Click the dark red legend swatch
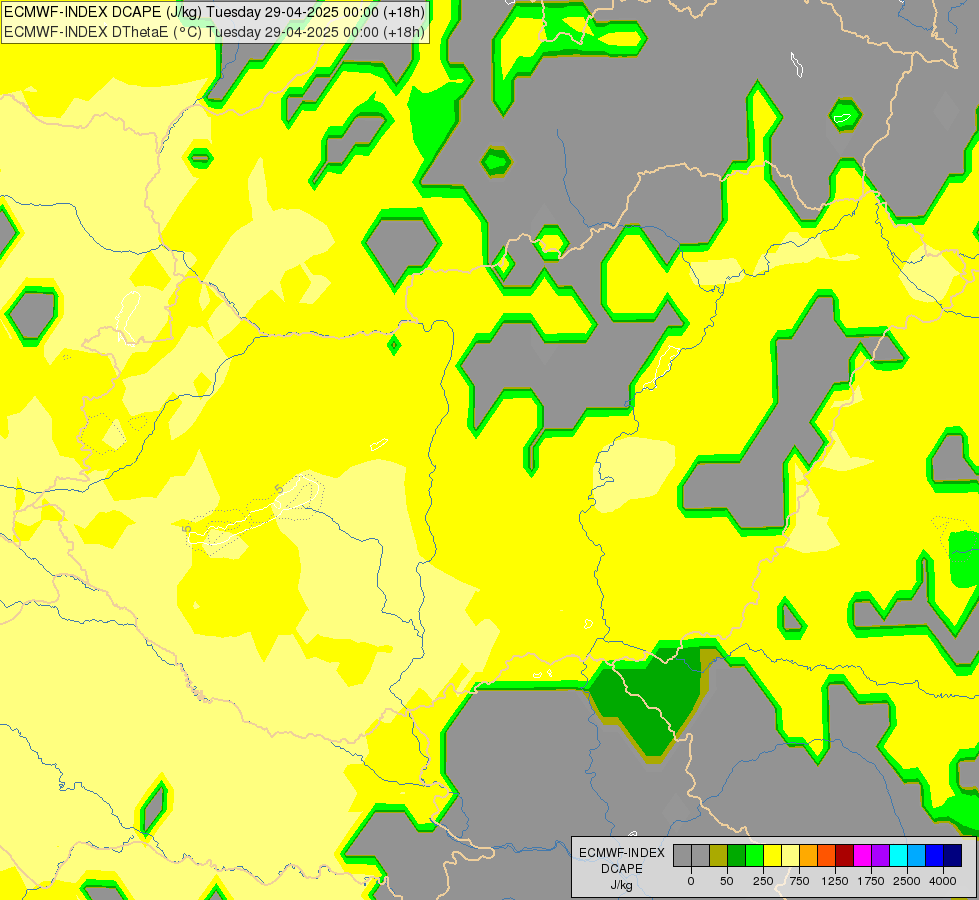979x900 pixels. click(845, 855)
